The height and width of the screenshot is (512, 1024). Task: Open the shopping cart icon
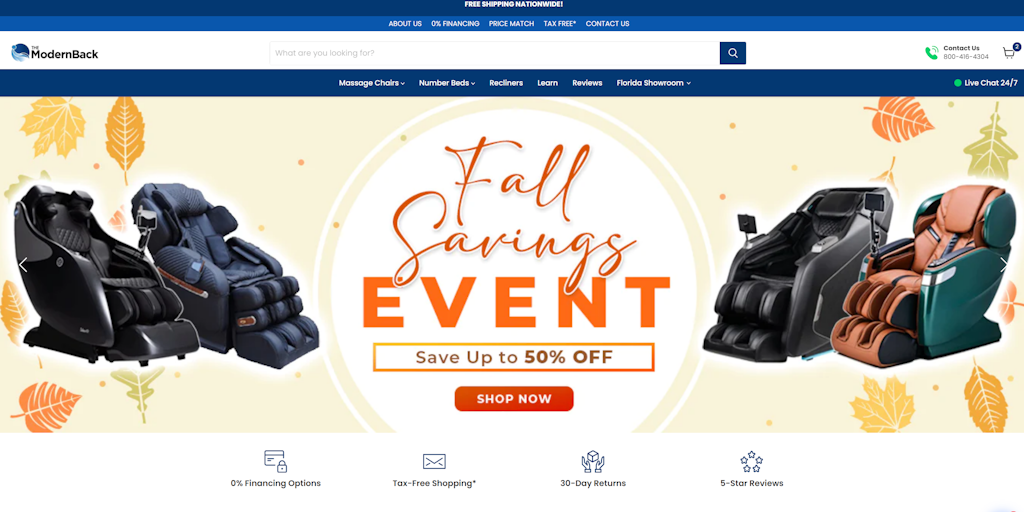click(x=1010, y=52)
